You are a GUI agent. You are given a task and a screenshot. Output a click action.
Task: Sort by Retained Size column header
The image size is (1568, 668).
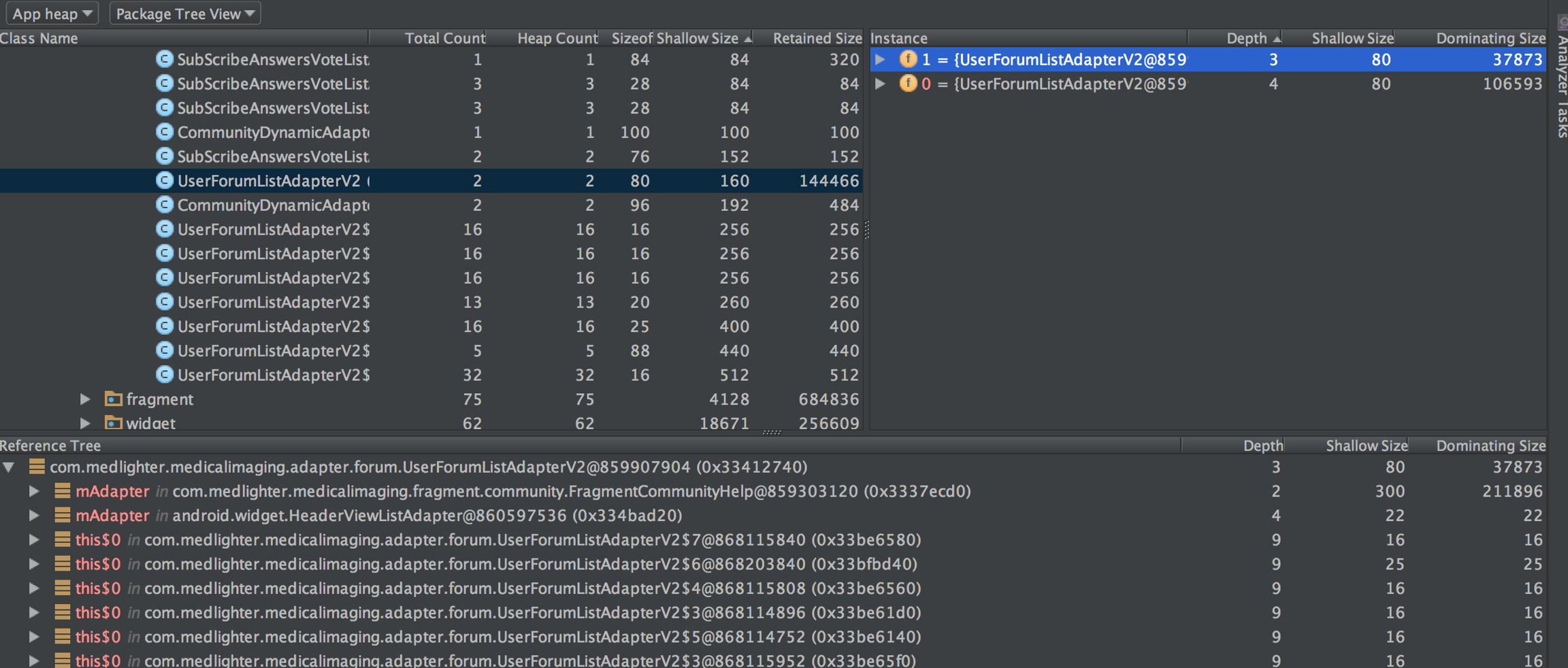(x=817, y=38)
